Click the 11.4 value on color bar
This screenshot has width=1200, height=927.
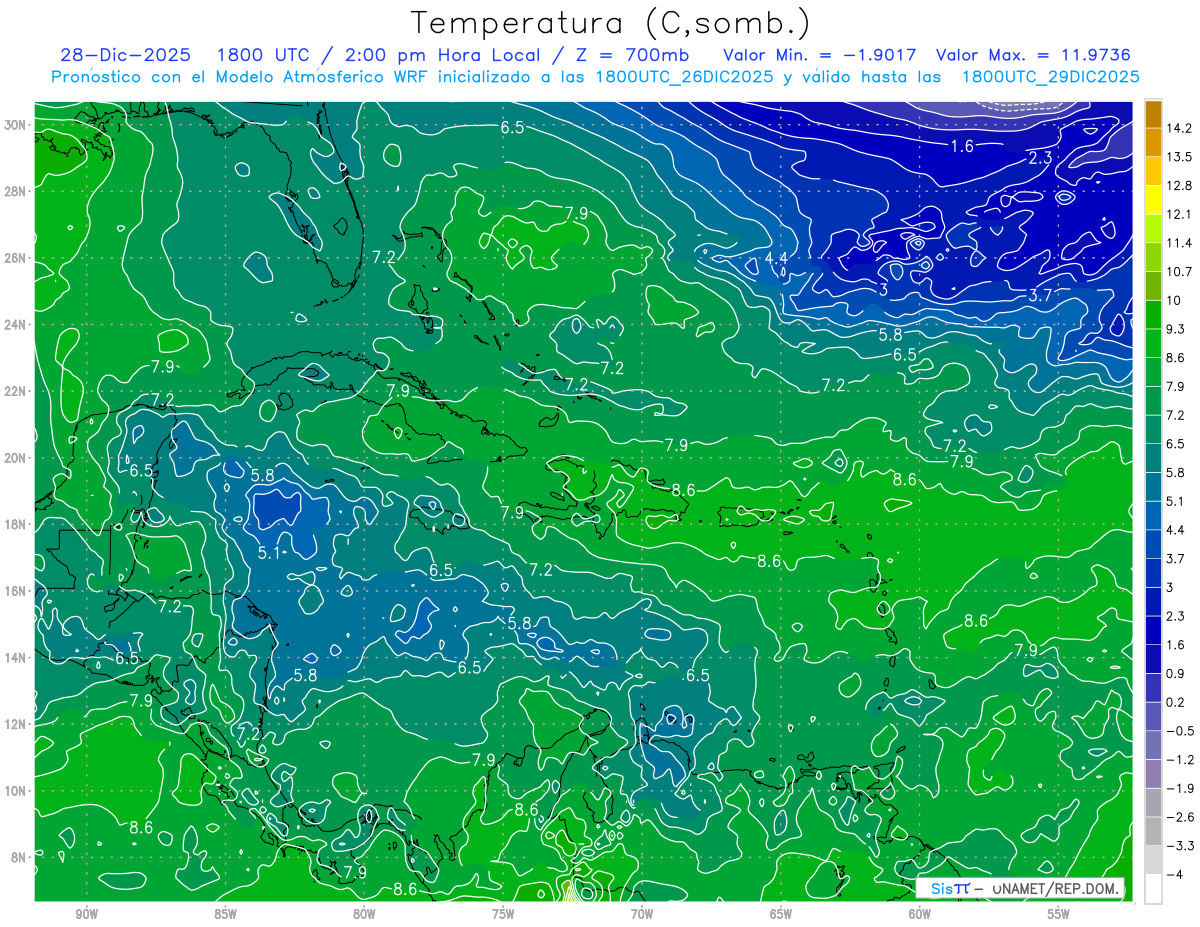1178,243
